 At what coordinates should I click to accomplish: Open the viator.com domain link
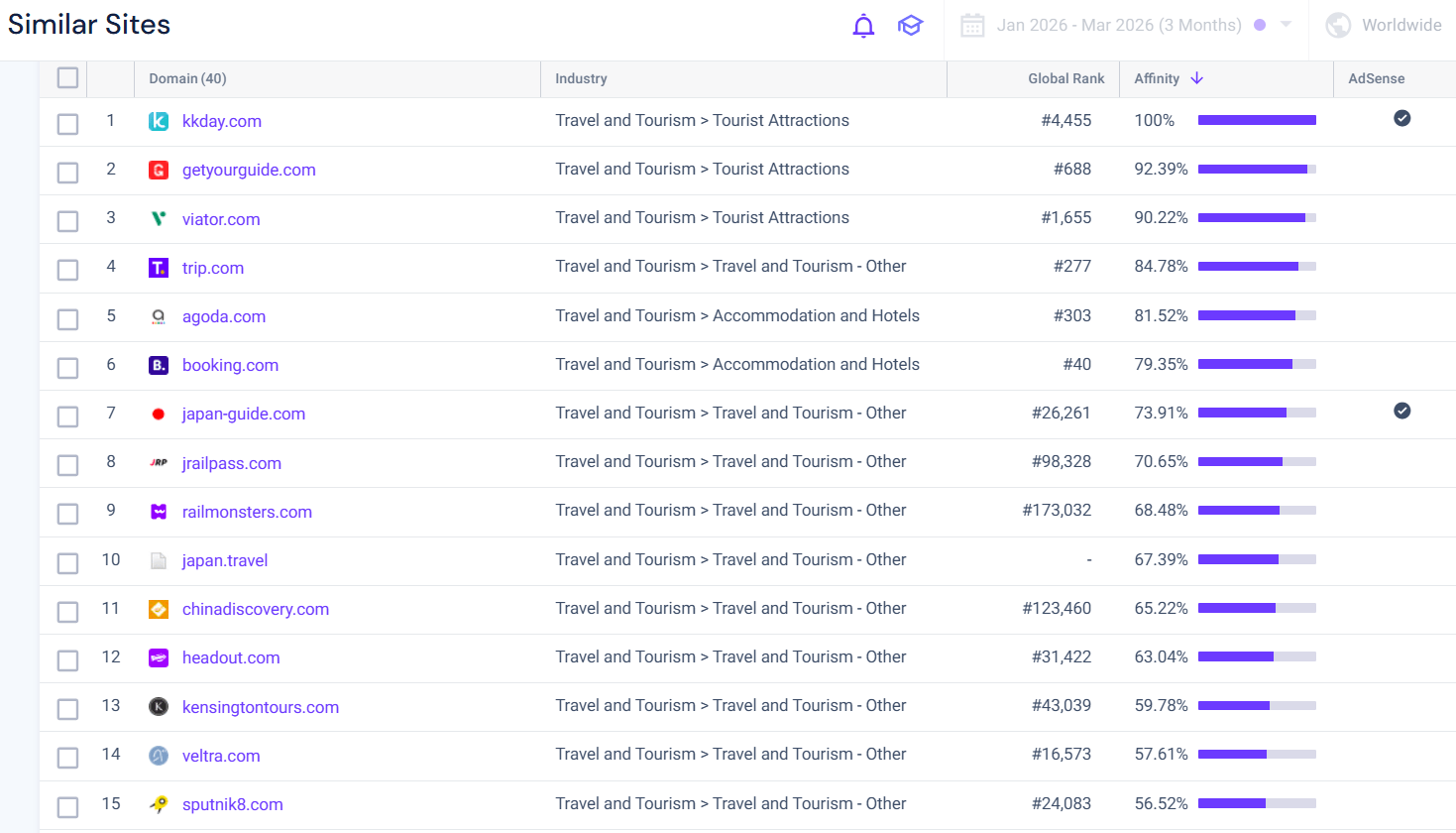221,219
